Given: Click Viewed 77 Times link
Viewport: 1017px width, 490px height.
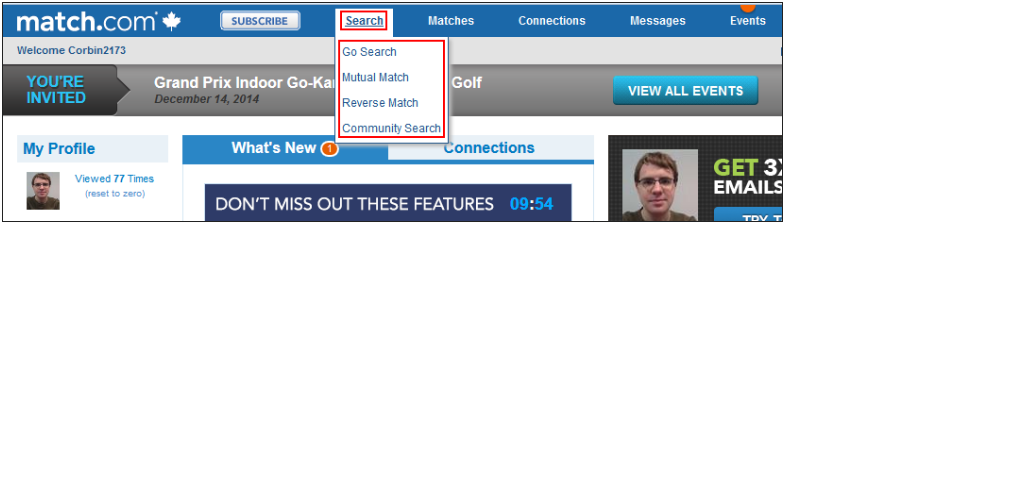Looking at the screenshot, I should point(114,178).
